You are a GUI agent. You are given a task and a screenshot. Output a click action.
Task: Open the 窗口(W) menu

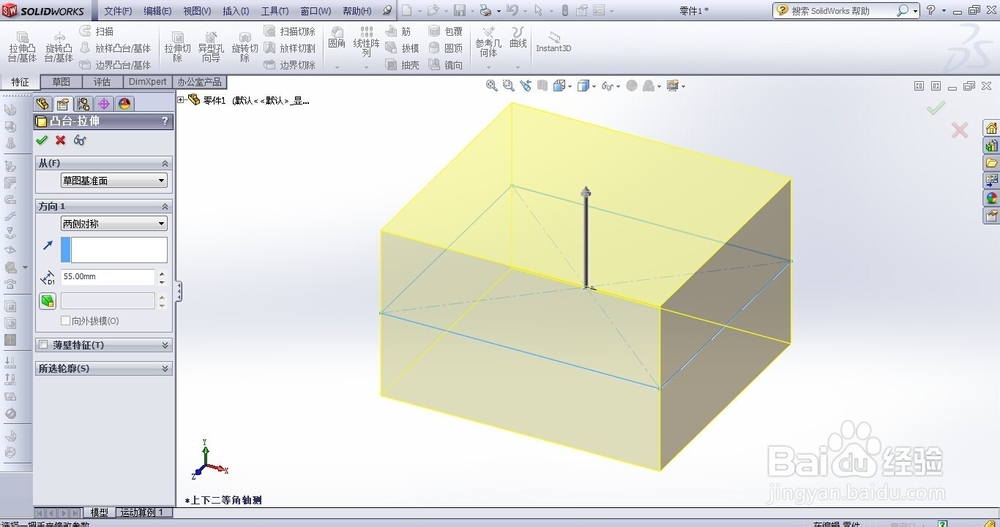click(x=316, y=11)
